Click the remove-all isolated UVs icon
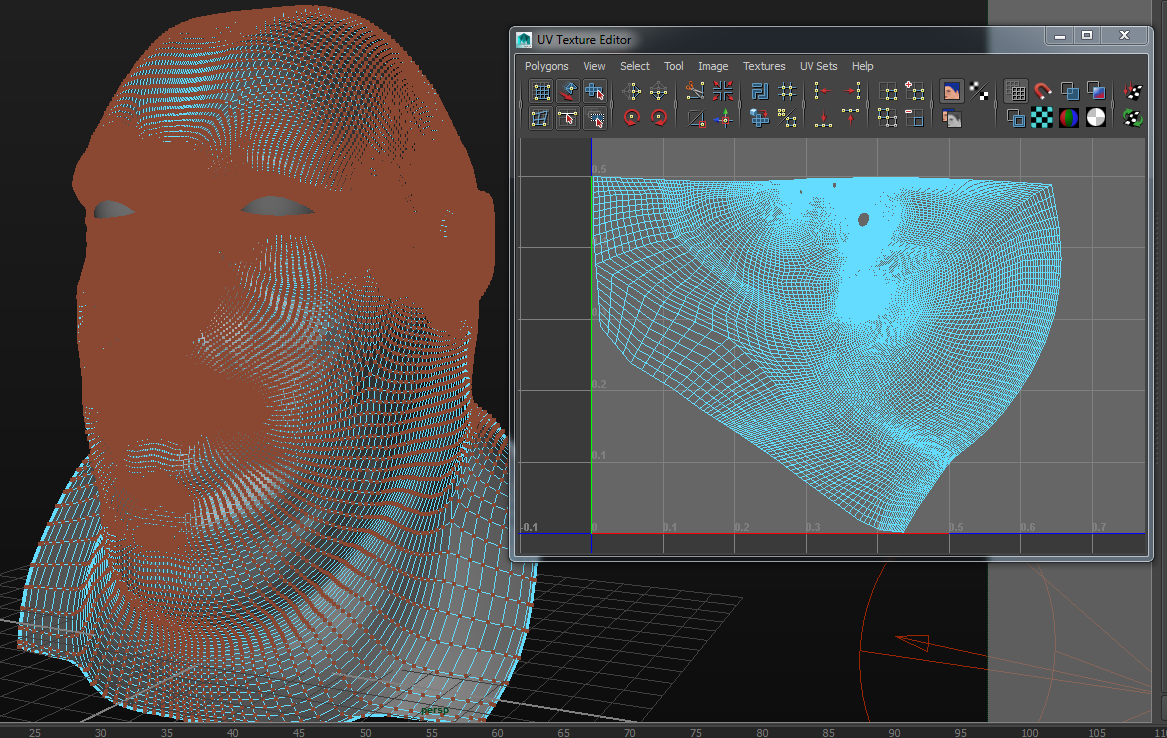The height and width of the screenshot is (738, 1167). [x=887, y=118]
